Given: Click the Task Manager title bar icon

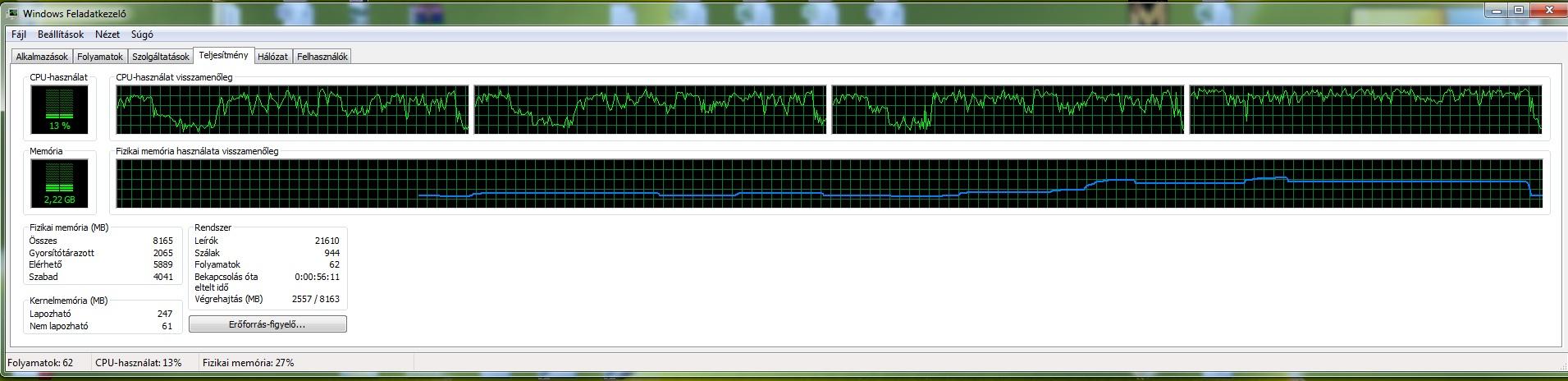Looking at the screenshot, I should point(13,13).
